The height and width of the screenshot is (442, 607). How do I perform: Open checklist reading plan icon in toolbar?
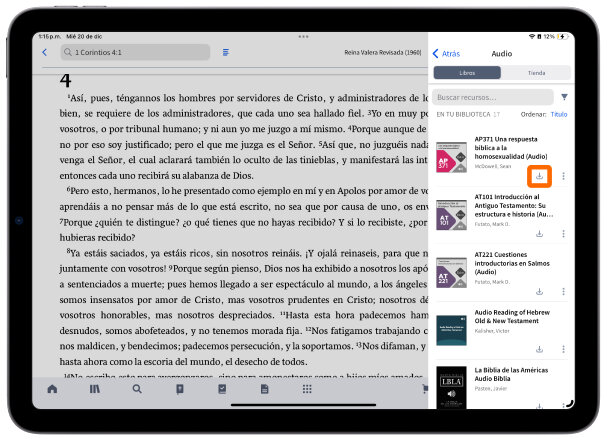pos(222,389)
